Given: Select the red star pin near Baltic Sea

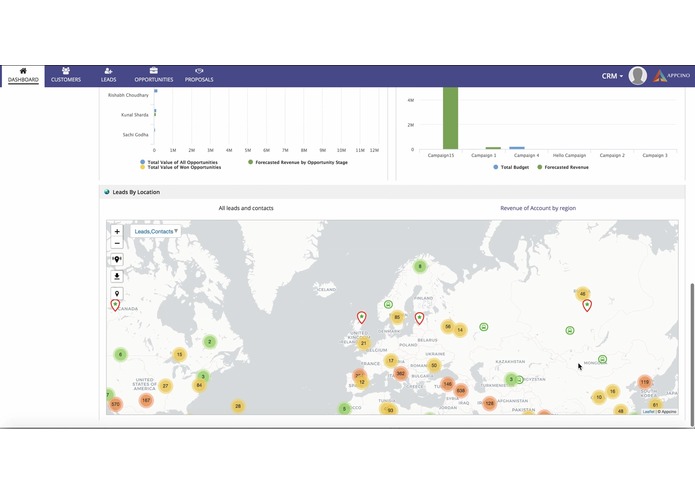Looking at the screenshot, I should click(x=419, y=318).
